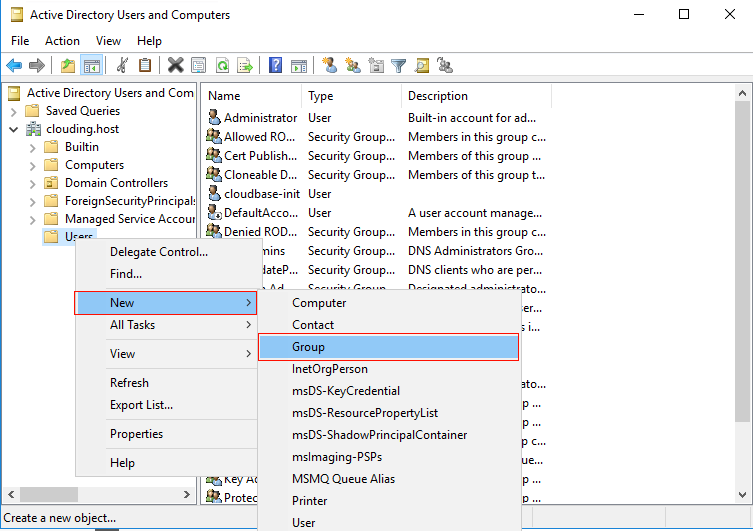This screenshot has height=531, width=753.
Task: Sort by the Name column header
Action: click(x=252, y=96)
